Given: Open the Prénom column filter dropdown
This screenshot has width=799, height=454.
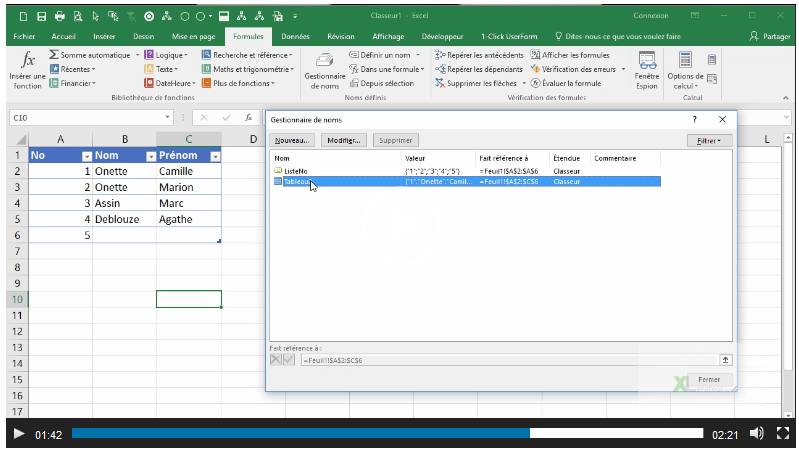Looking at the screenshot, I should pos(215,156).
